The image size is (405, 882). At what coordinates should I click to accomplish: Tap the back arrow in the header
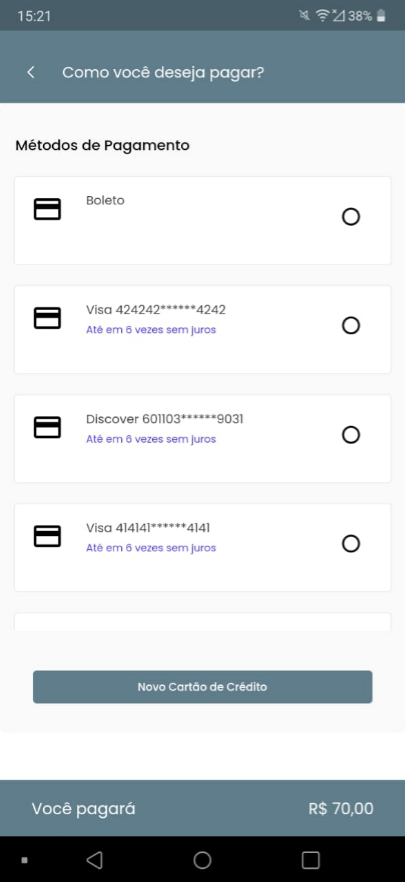pyautogui.click(x=31, y=73)
